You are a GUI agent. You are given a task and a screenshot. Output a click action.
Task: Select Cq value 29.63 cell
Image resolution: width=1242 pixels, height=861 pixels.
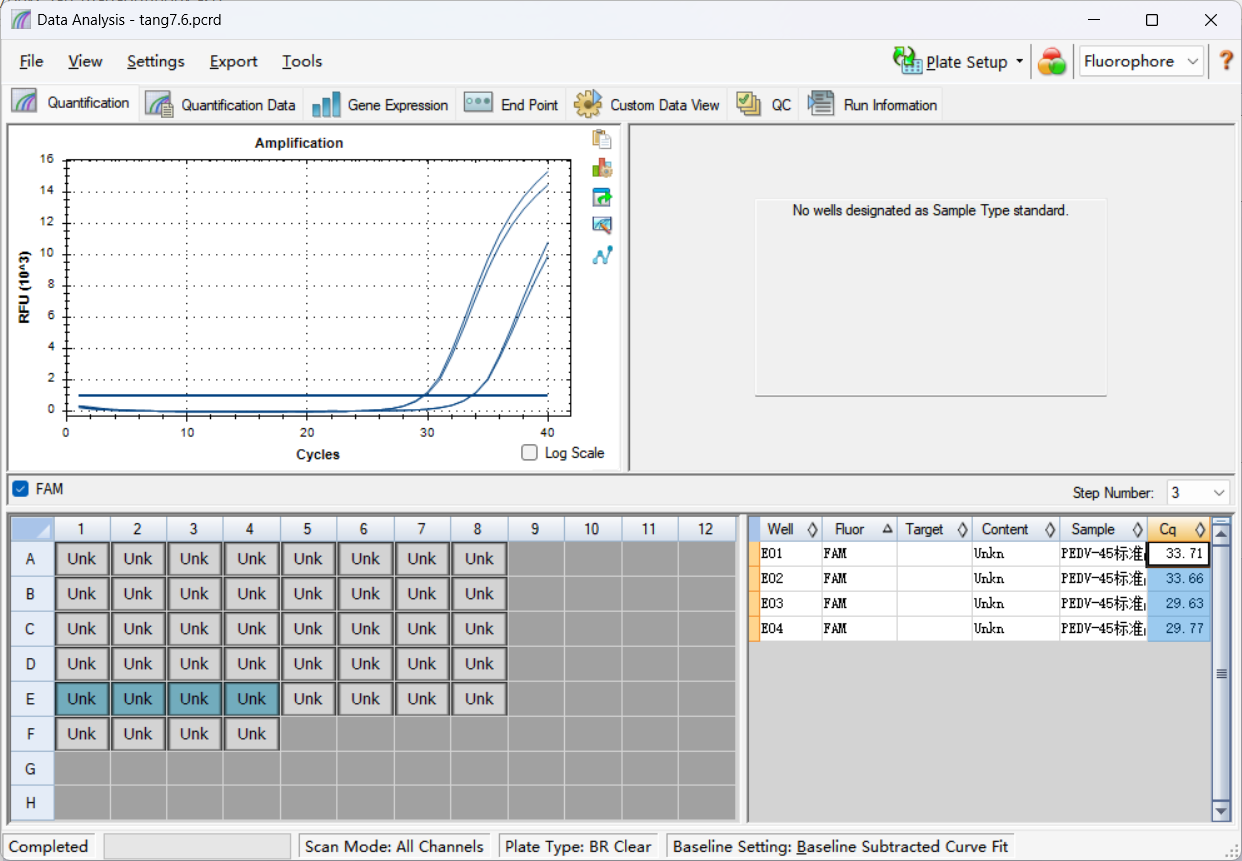pyautogui.click(x=1178, y=604)
